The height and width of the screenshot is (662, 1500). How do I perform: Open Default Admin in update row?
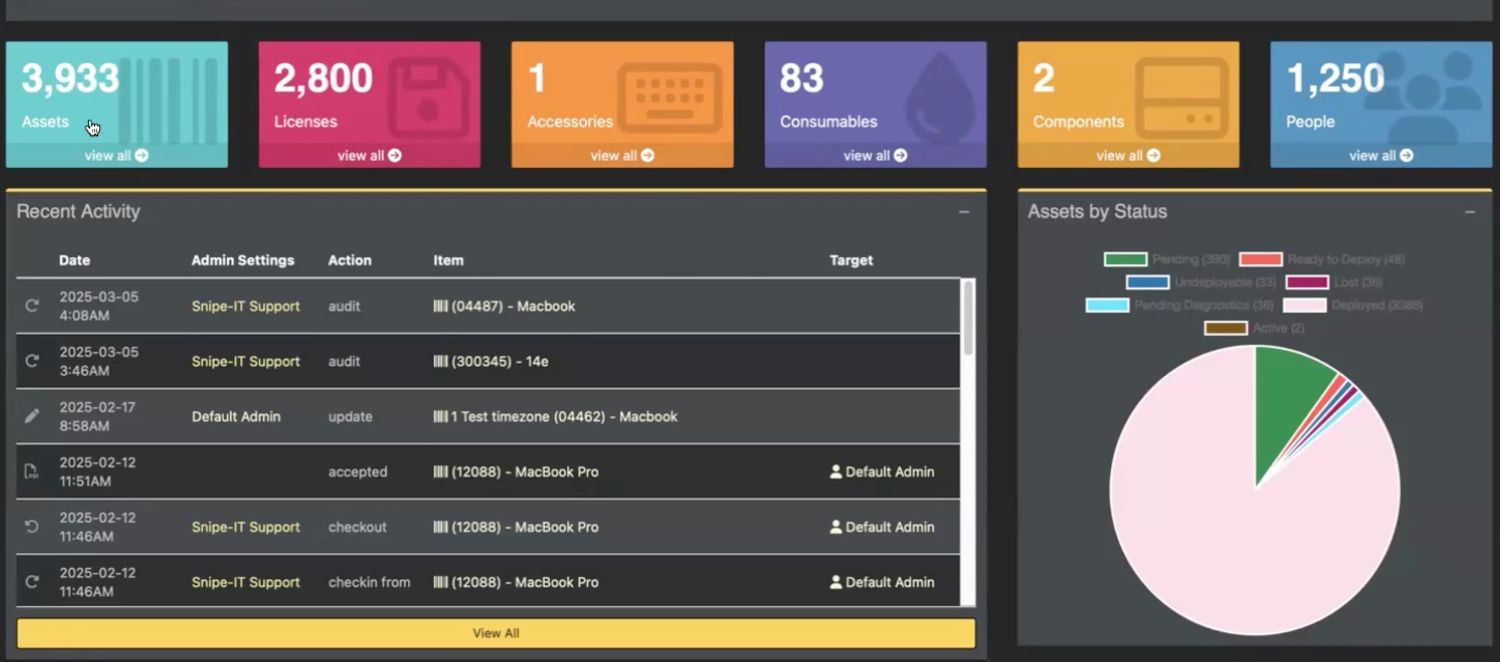click(x=236, y=416)
